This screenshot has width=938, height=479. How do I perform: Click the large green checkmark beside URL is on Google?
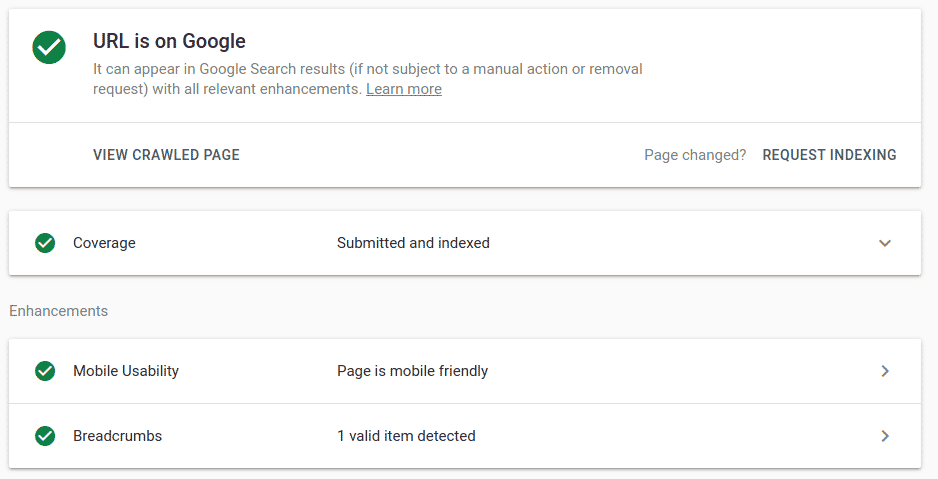49,47
